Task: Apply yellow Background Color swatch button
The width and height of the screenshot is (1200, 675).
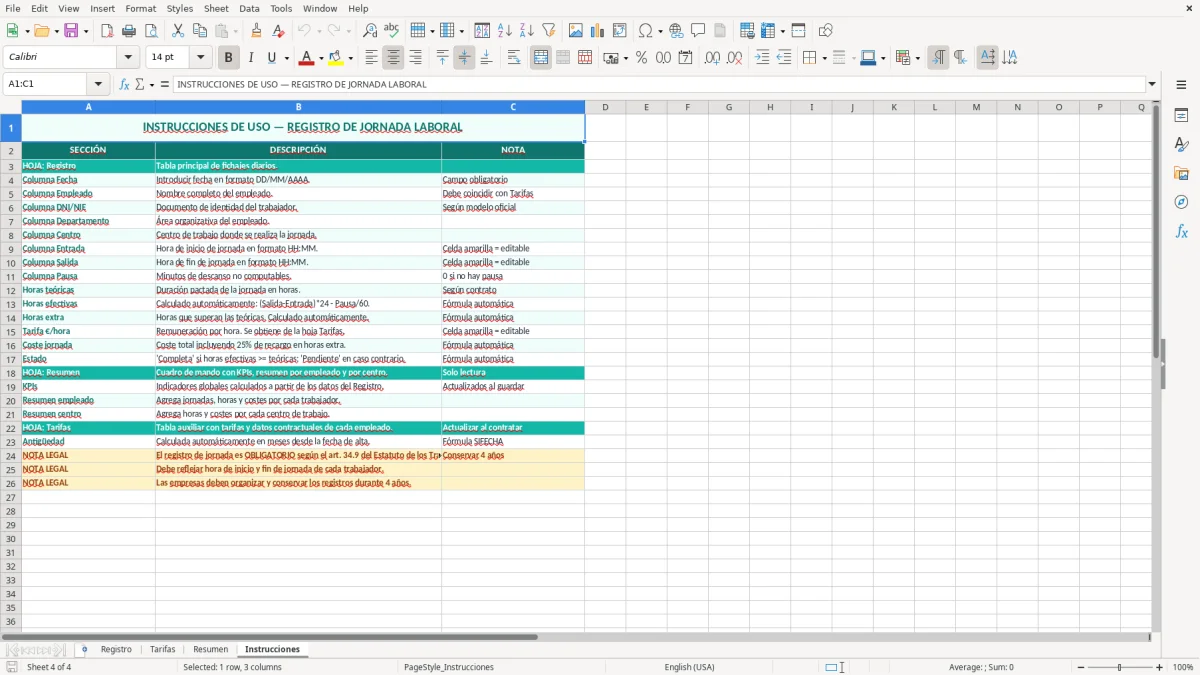Action: click(336, 58)
